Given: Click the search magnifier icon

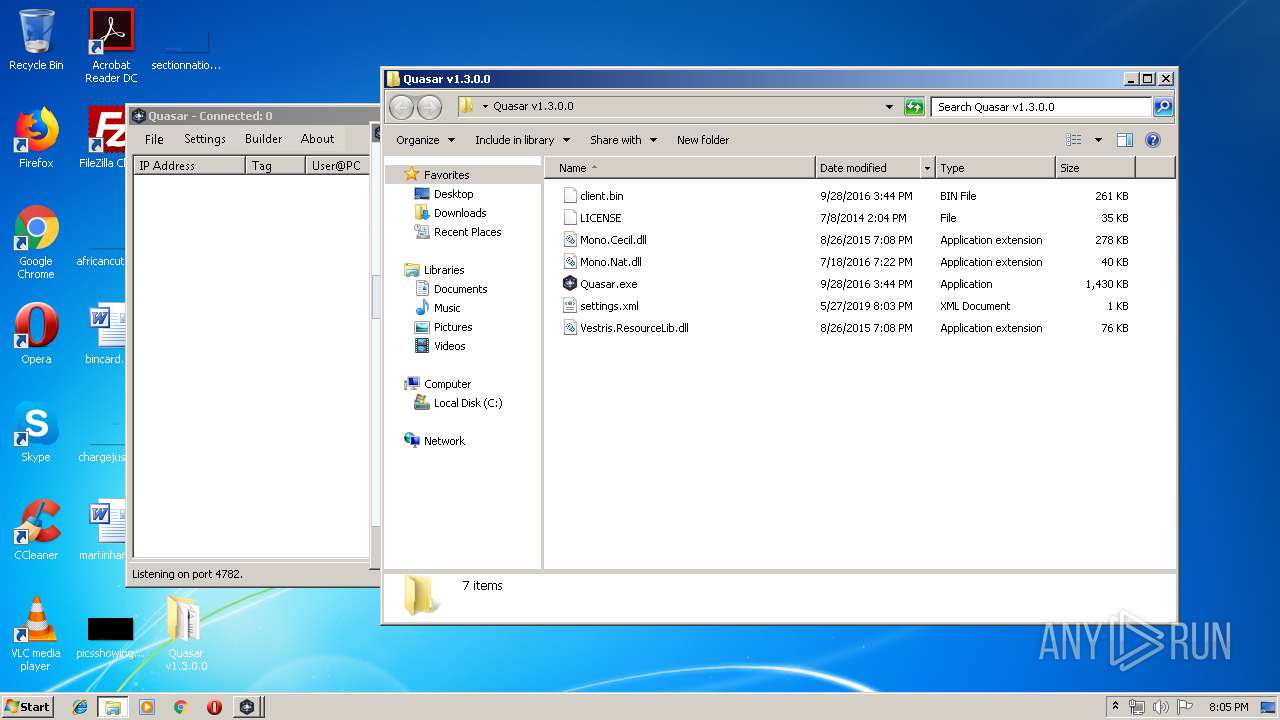Looking at the screenshot, I should click(1162, 107).
